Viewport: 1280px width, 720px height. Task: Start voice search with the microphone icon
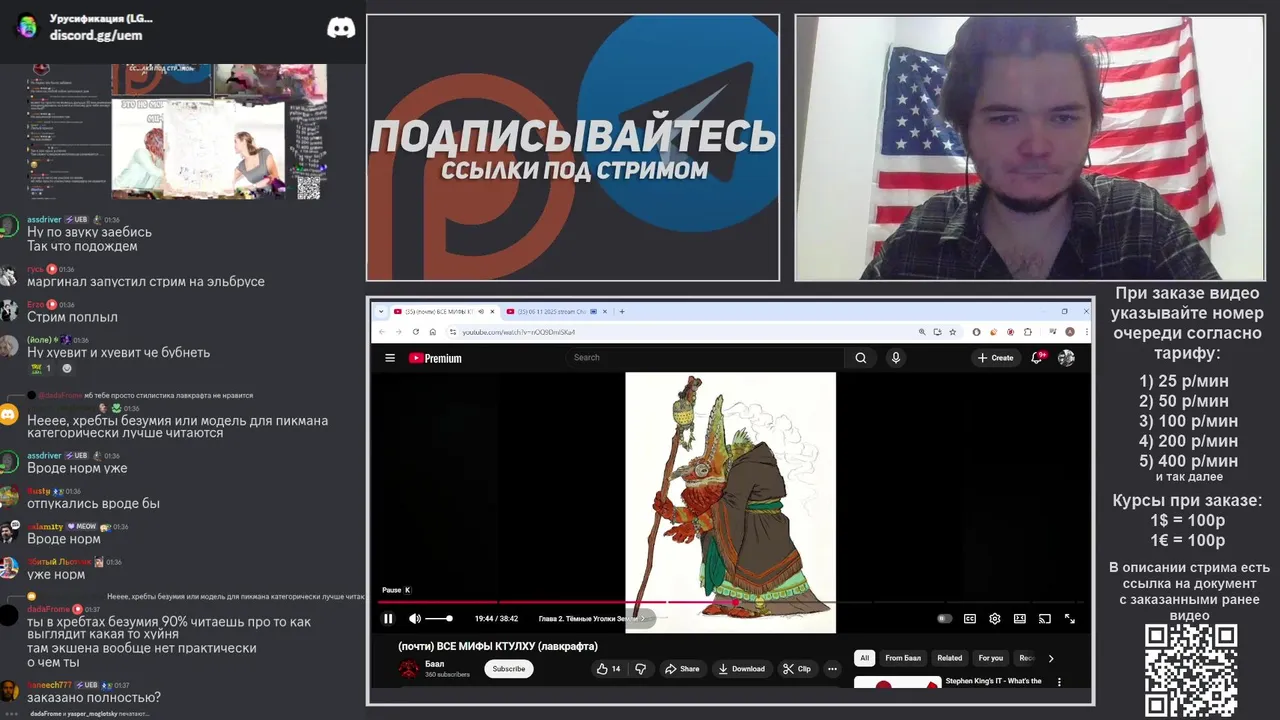896,358
